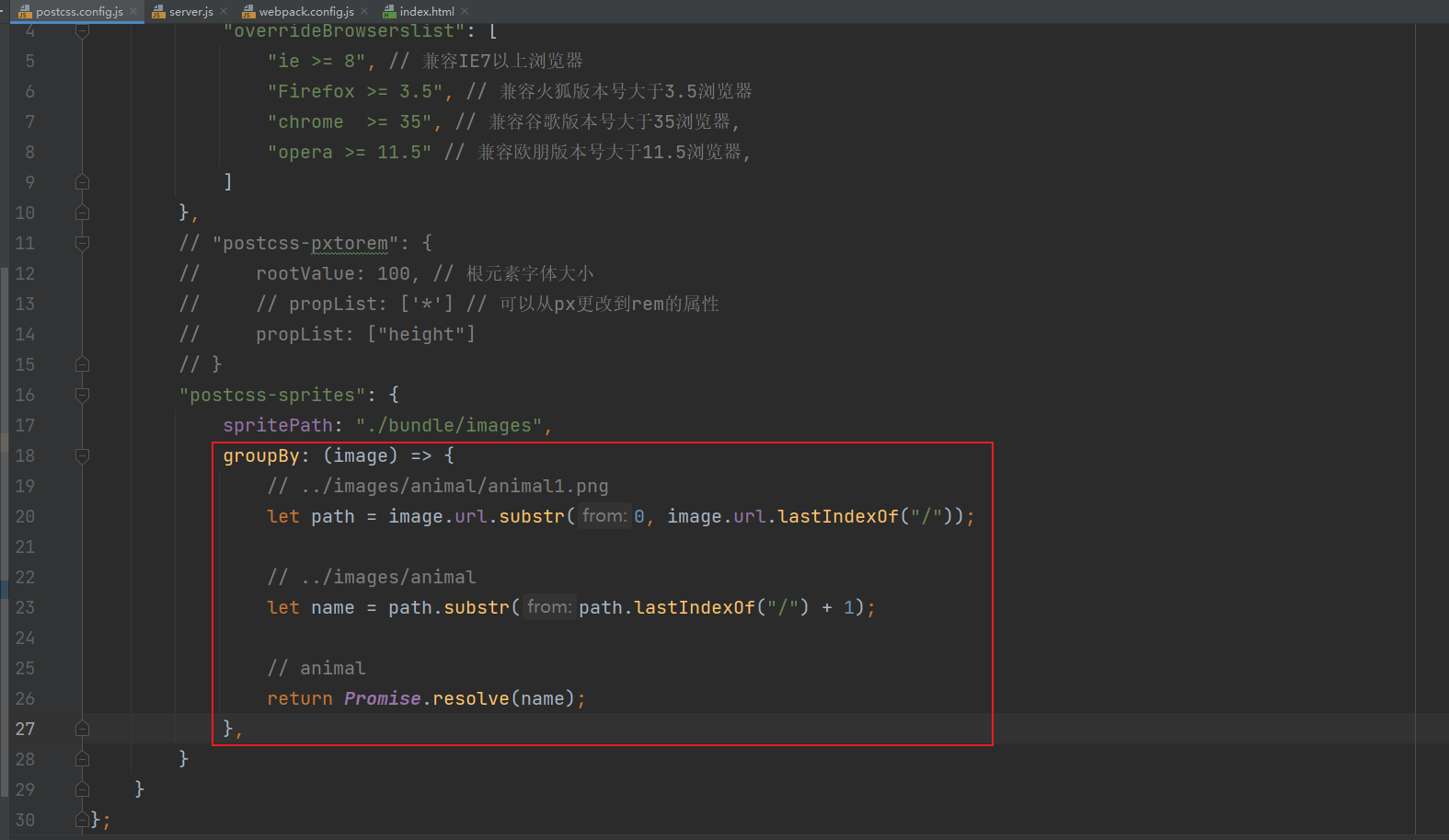Click image.url.lastIndexOf call on line 20
This screenshot has height=840, width=1449.
[x=815, y=516]
